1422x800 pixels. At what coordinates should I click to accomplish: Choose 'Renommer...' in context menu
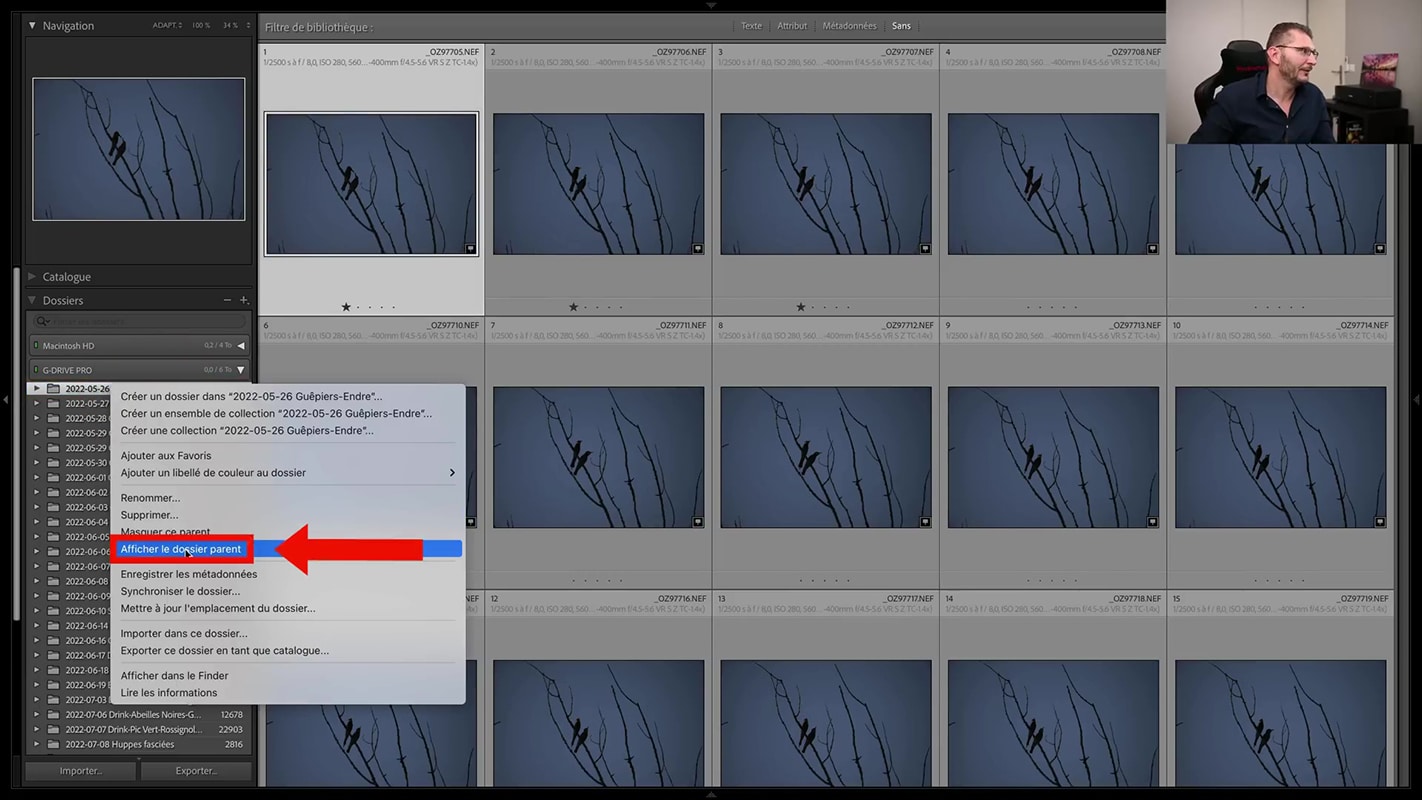tap(150, 498)
